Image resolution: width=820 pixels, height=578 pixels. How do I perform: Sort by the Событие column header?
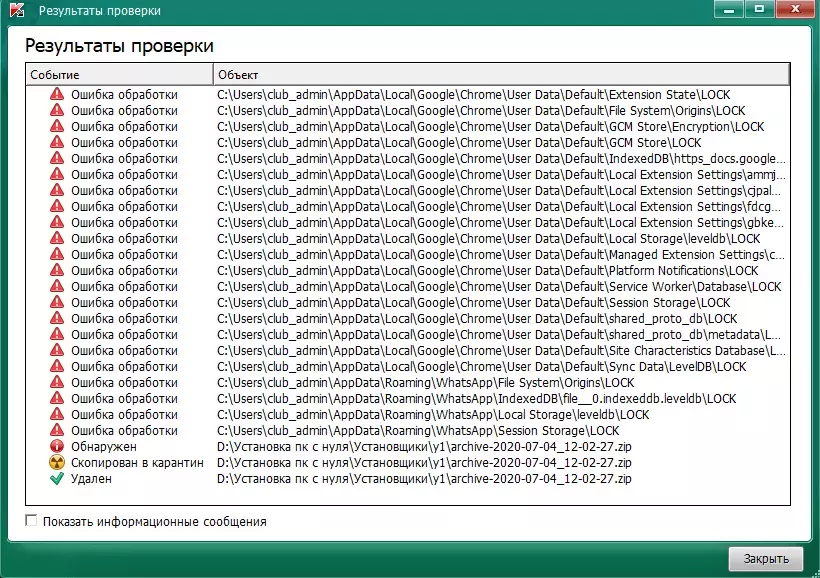click(x=119, y=74)
